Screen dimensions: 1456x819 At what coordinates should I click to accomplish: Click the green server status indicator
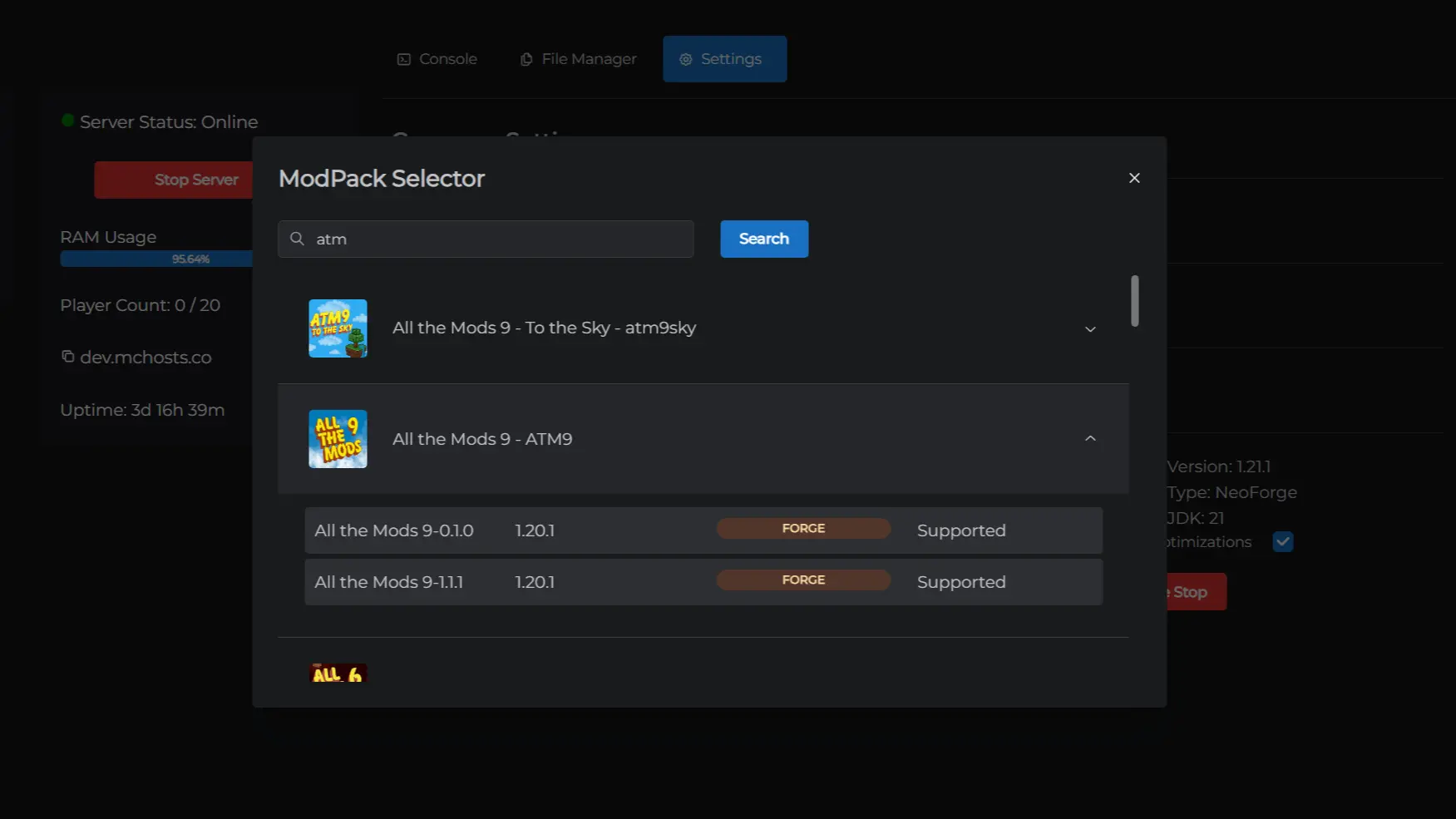point(67,119)
